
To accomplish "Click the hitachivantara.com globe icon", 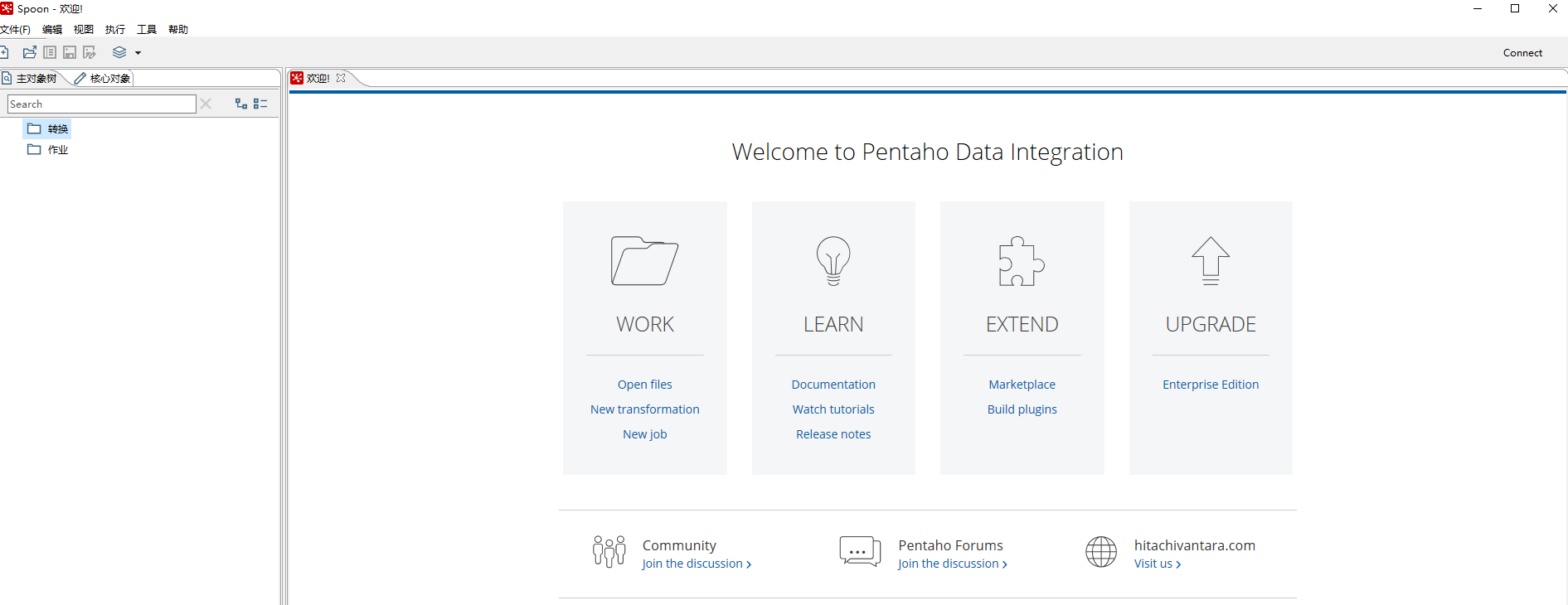I will click(1101, 551).
